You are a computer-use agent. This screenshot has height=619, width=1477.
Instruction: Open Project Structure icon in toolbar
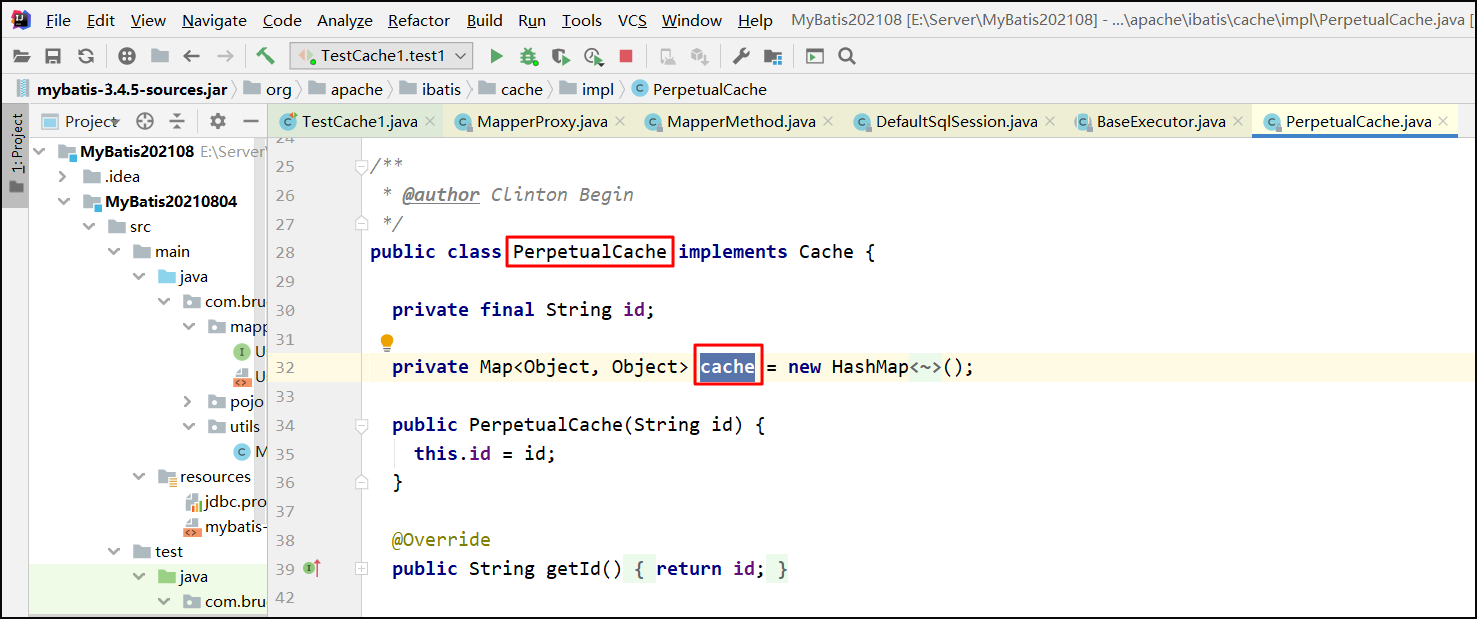(773, 56)
